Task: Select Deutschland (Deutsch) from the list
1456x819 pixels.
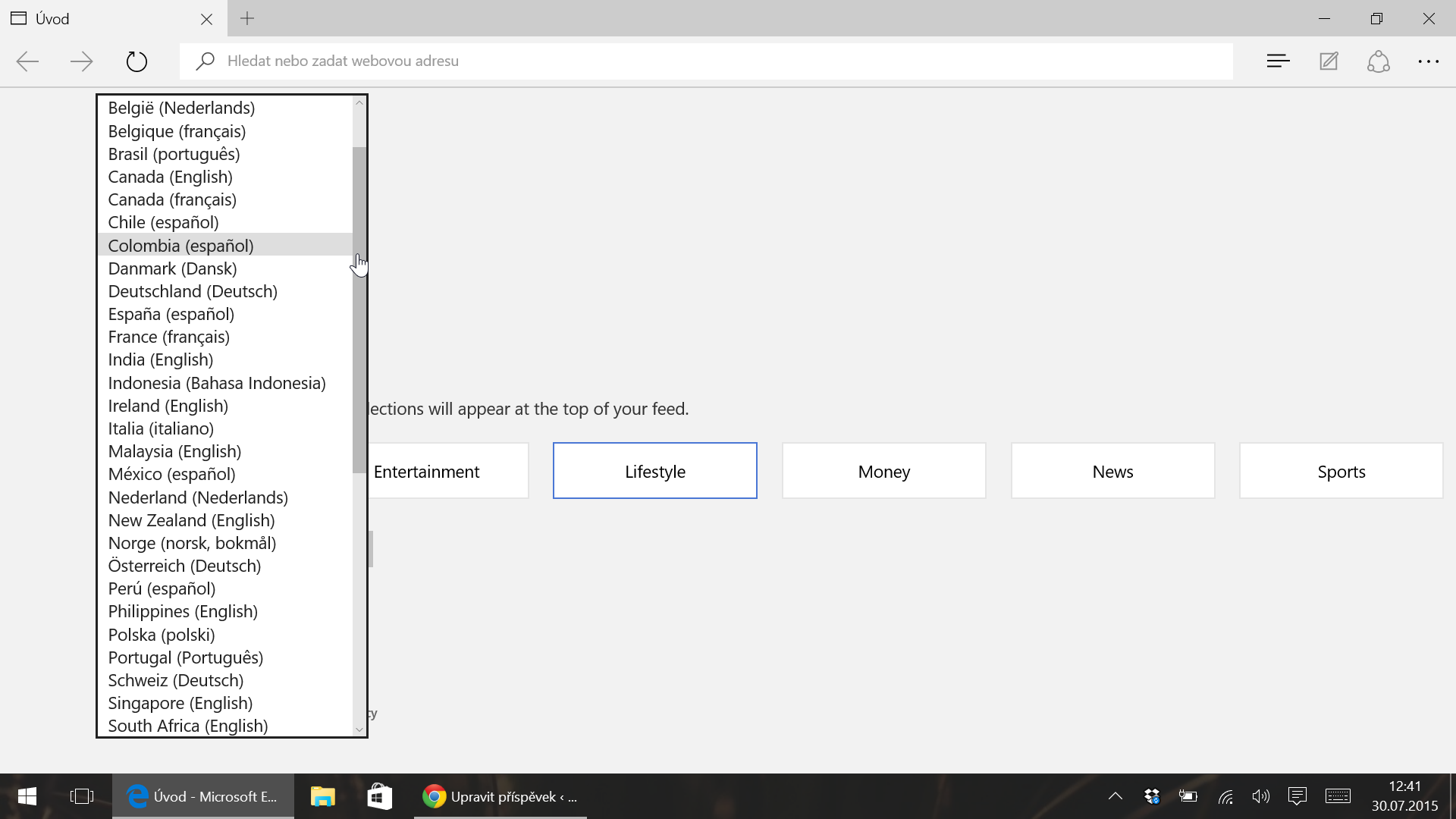Action: click(193, 291)
